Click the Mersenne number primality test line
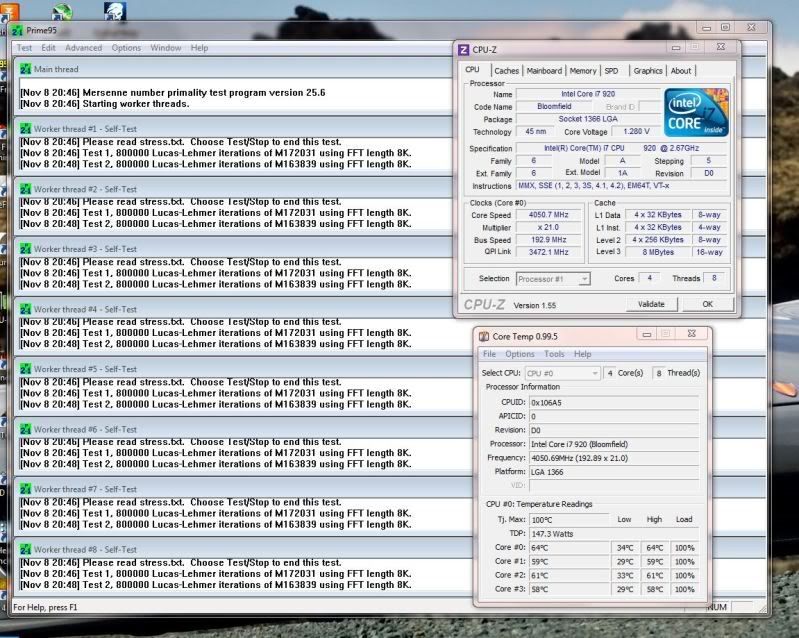Screen dimensions: 799x638 pos(172,93)
